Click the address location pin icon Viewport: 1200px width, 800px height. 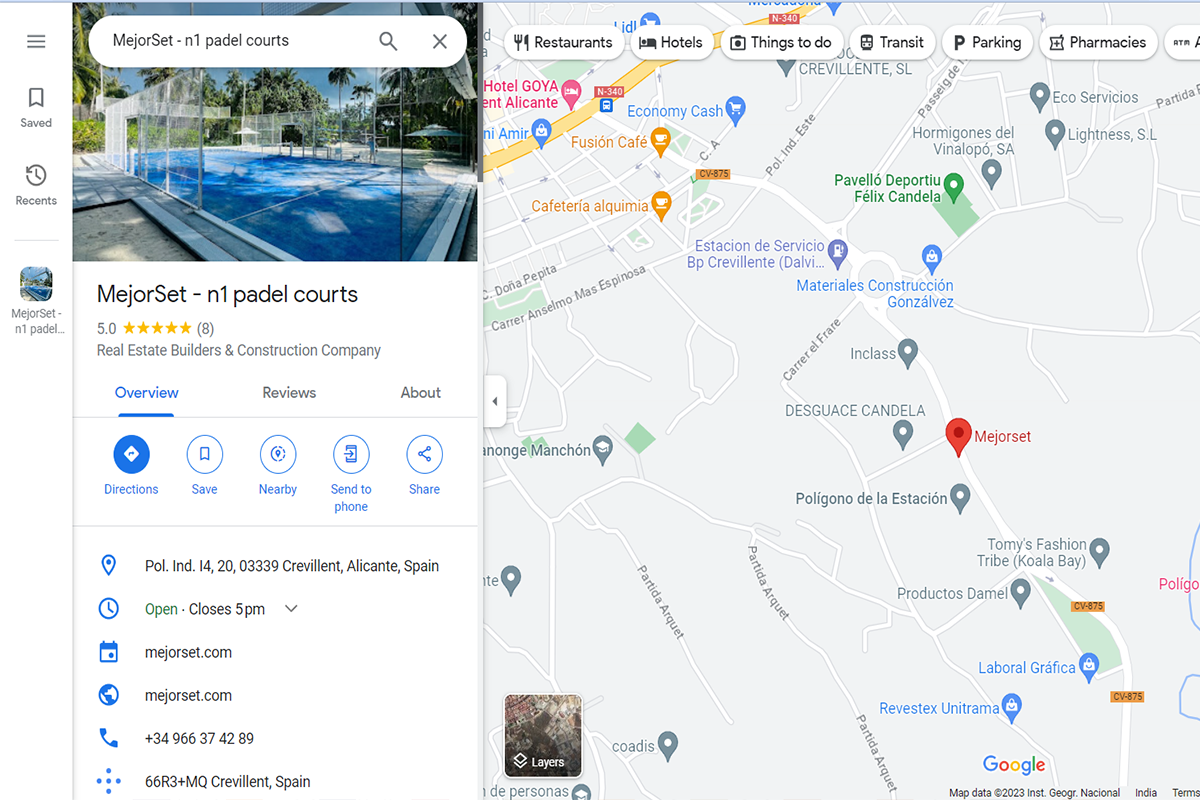109,566
